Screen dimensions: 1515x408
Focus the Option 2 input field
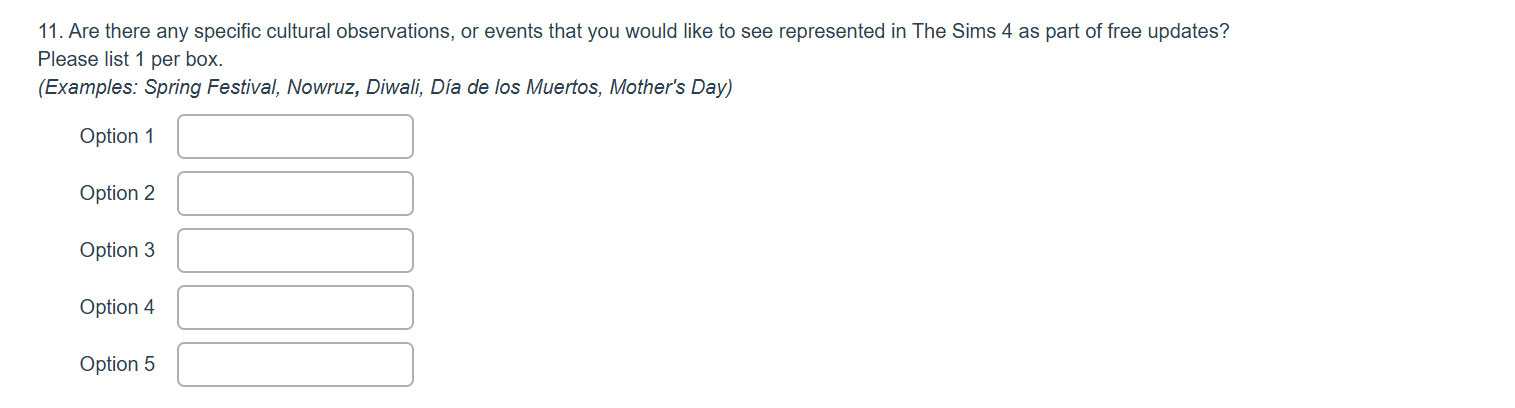coord(295,194)
